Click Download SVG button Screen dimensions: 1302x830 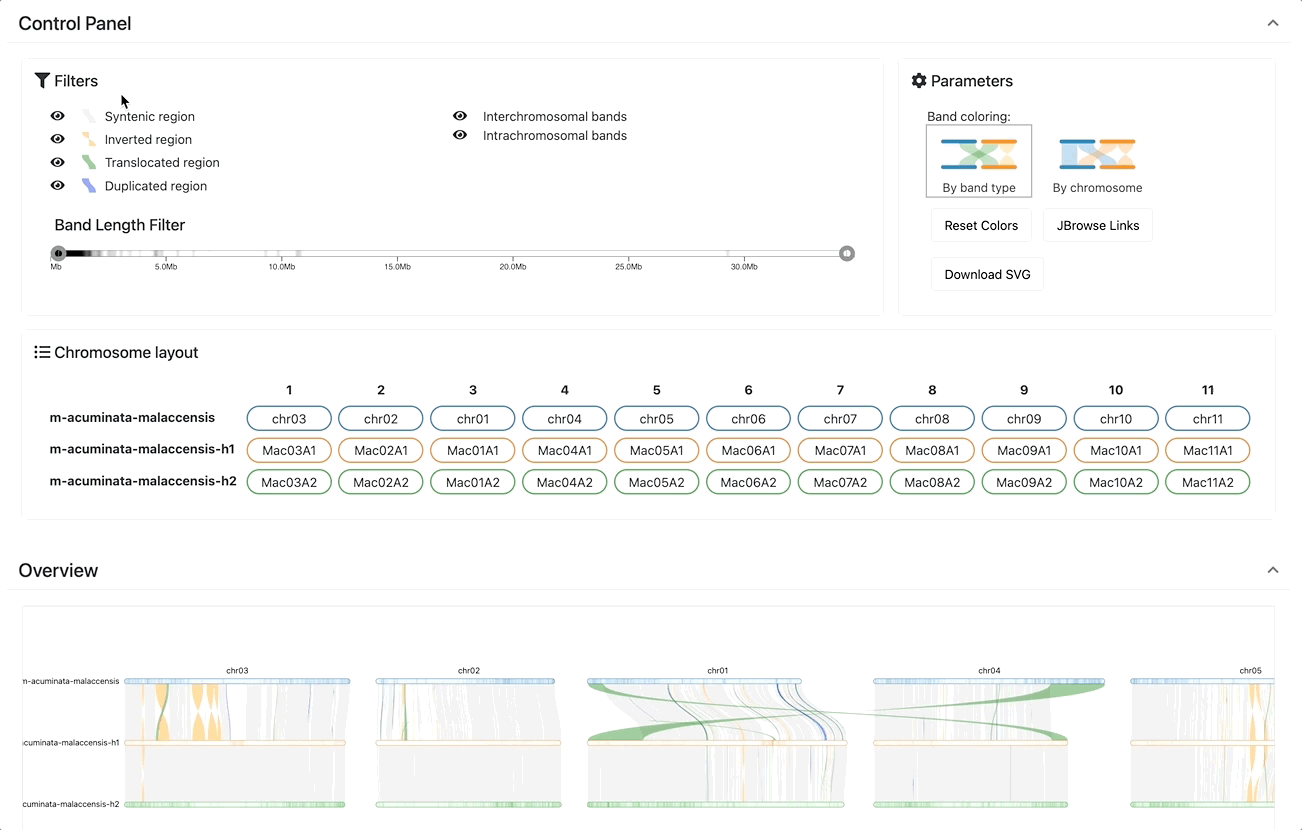(987, 274)
